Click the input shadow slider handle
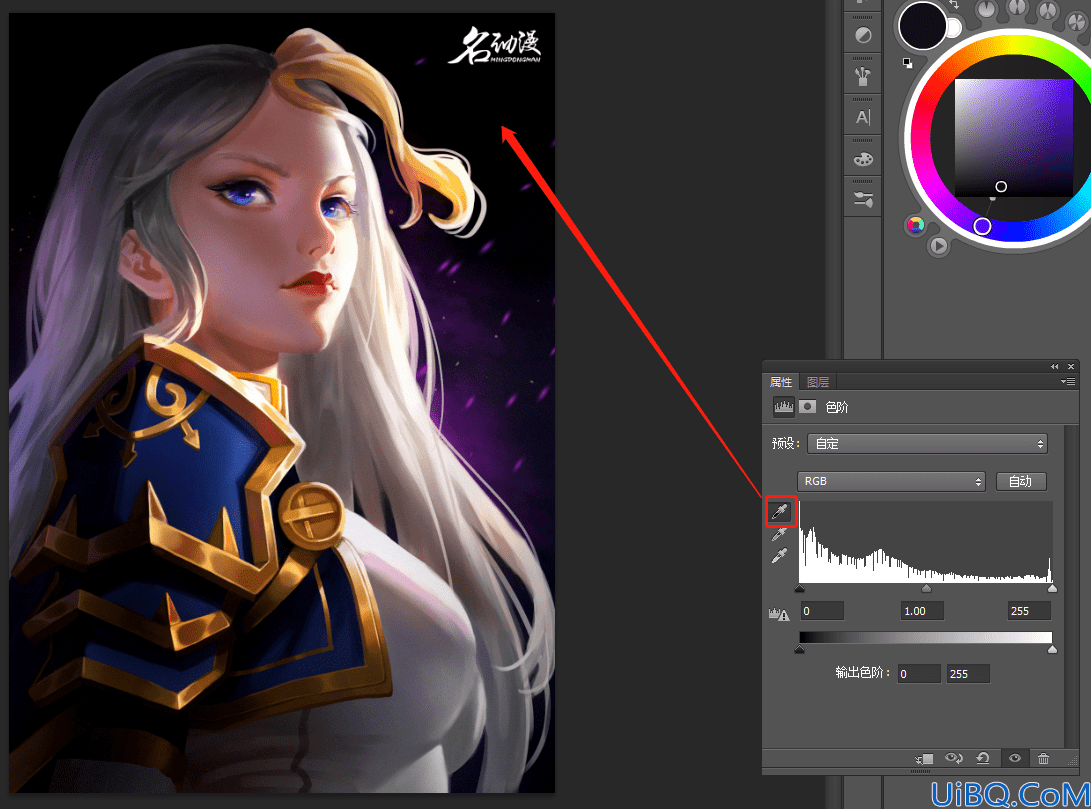The height and width of the screenshot is (809, 1091). (x=799, y=588)
